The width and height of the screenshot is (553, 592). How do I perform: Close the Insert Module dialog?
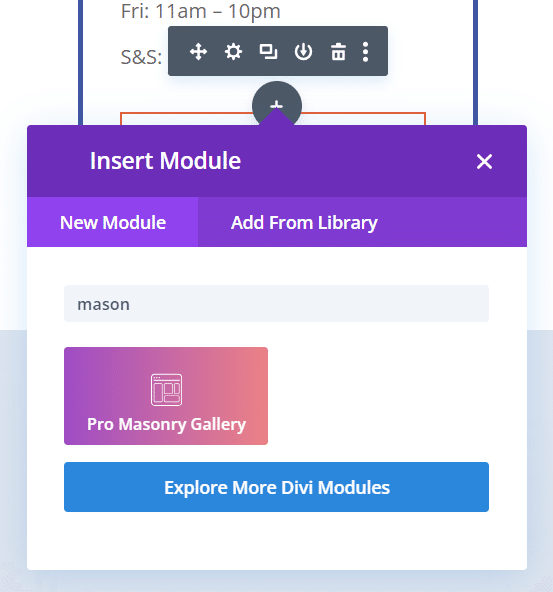484,162
